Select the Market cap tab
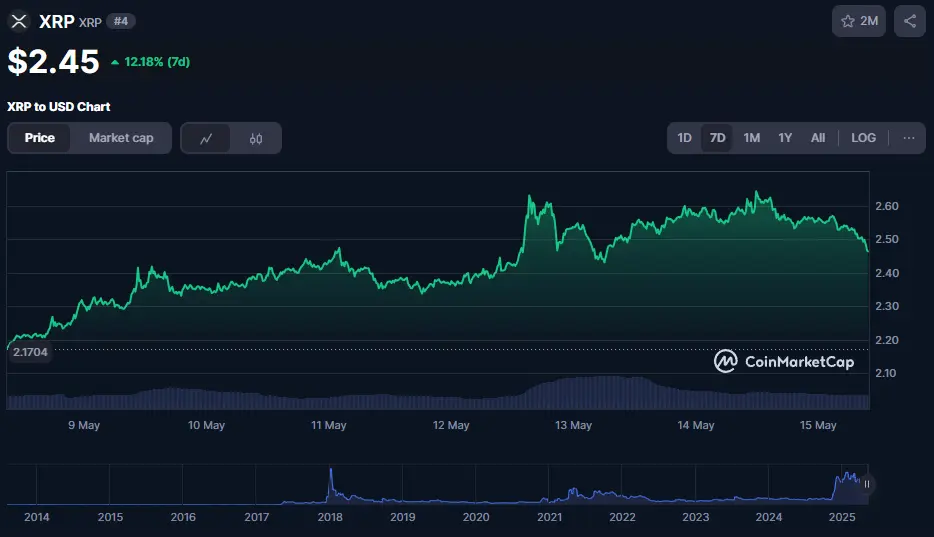 [121, 138]
